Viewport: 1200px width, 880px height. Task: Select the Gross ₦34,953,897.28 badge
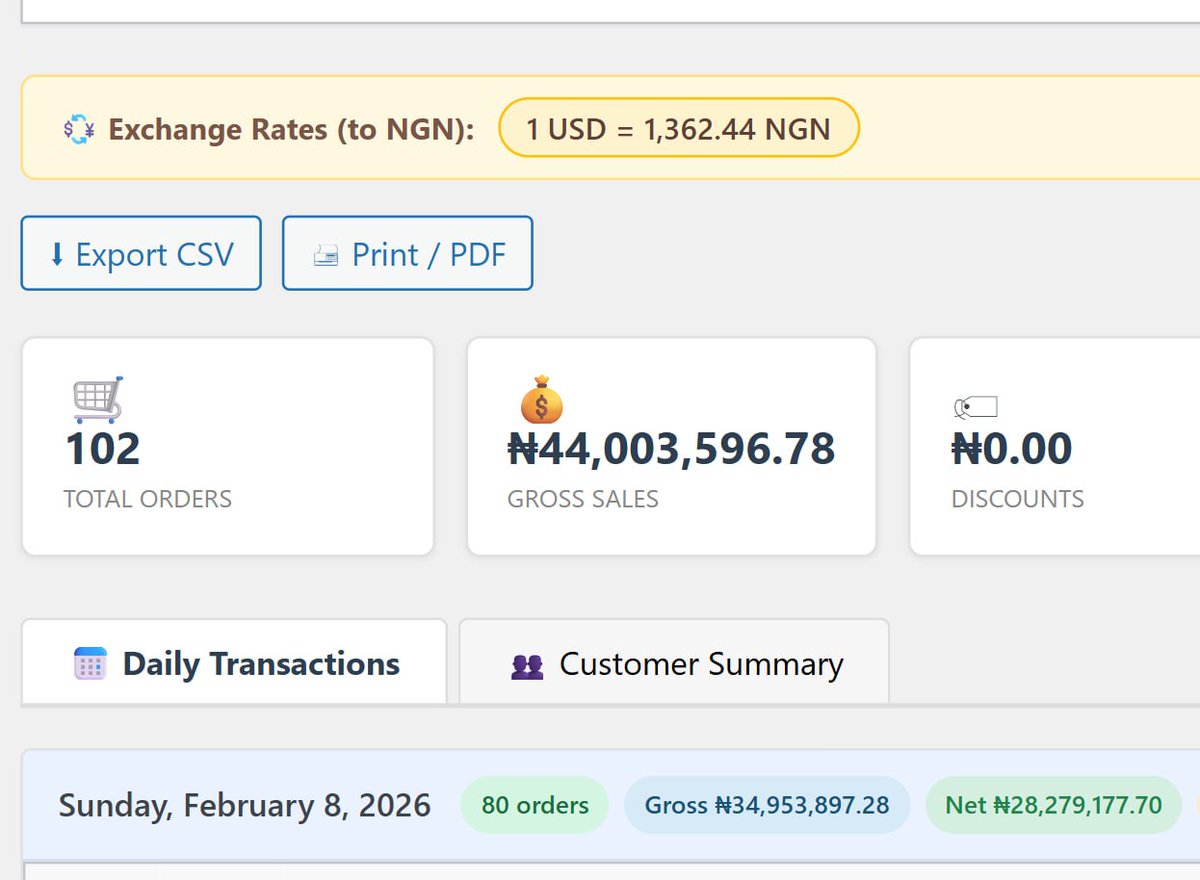pyautogui.click(x=766, y=805)
